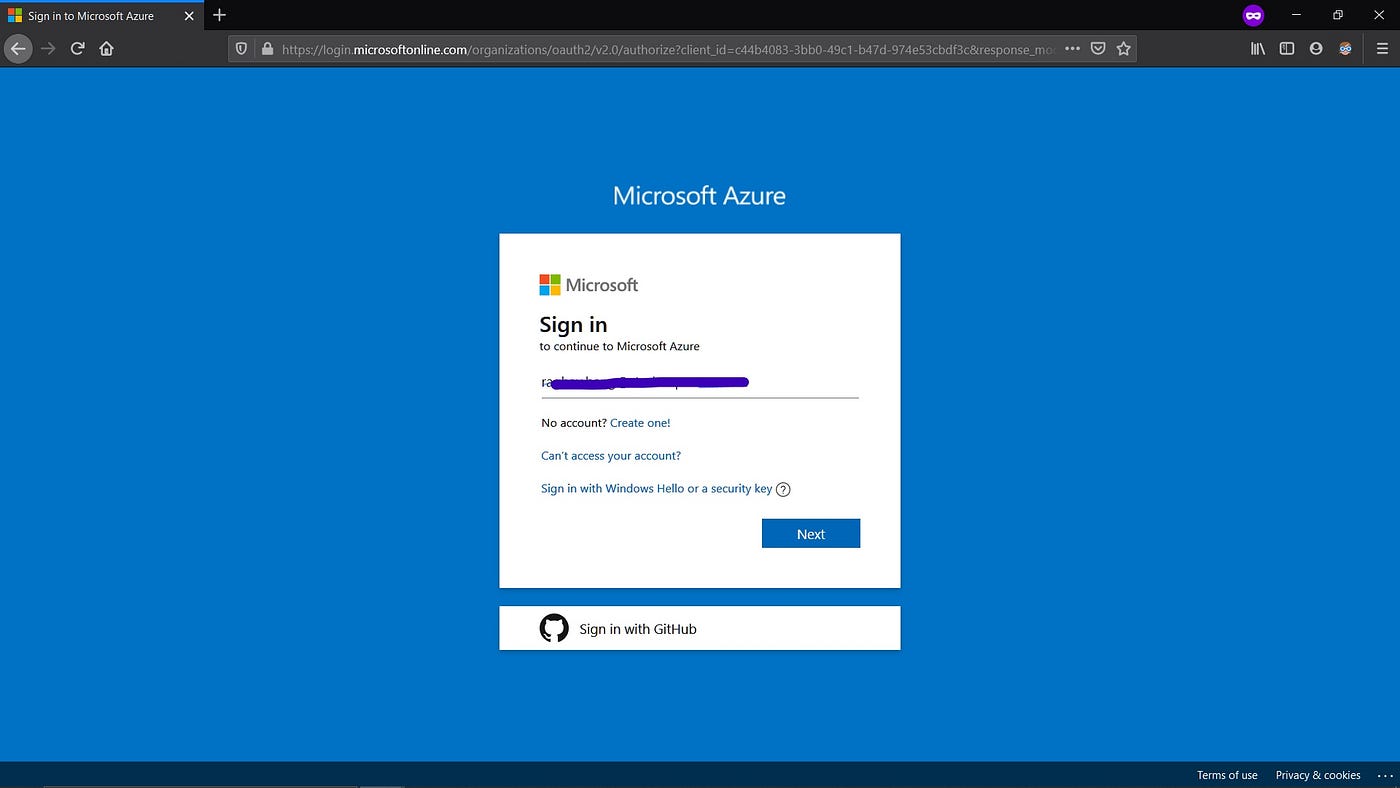The width and height of the screenshot is (1400, 788).
Task: Open the page actions three-dot menu
Action: (x=1072, y=48)
